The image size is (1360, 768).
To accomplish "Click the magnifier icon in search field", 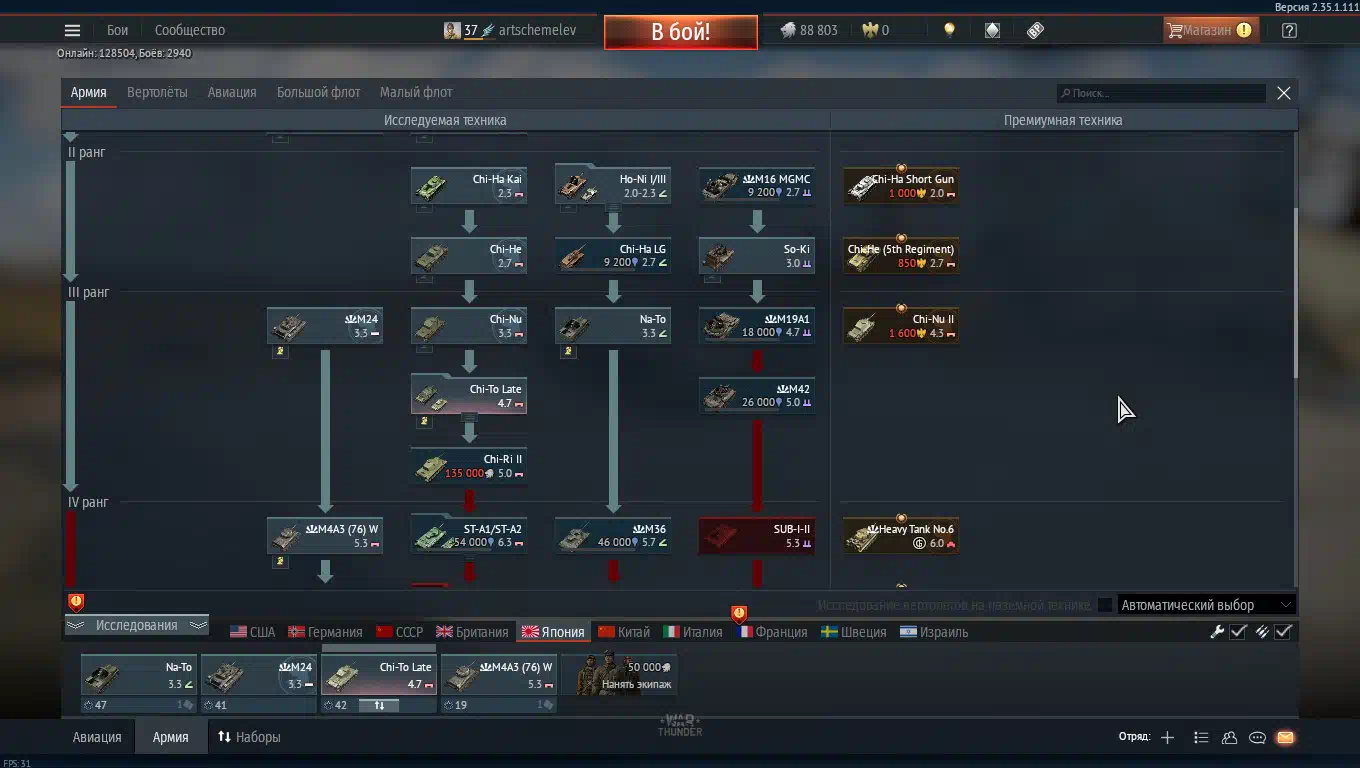I will 1066,93.
